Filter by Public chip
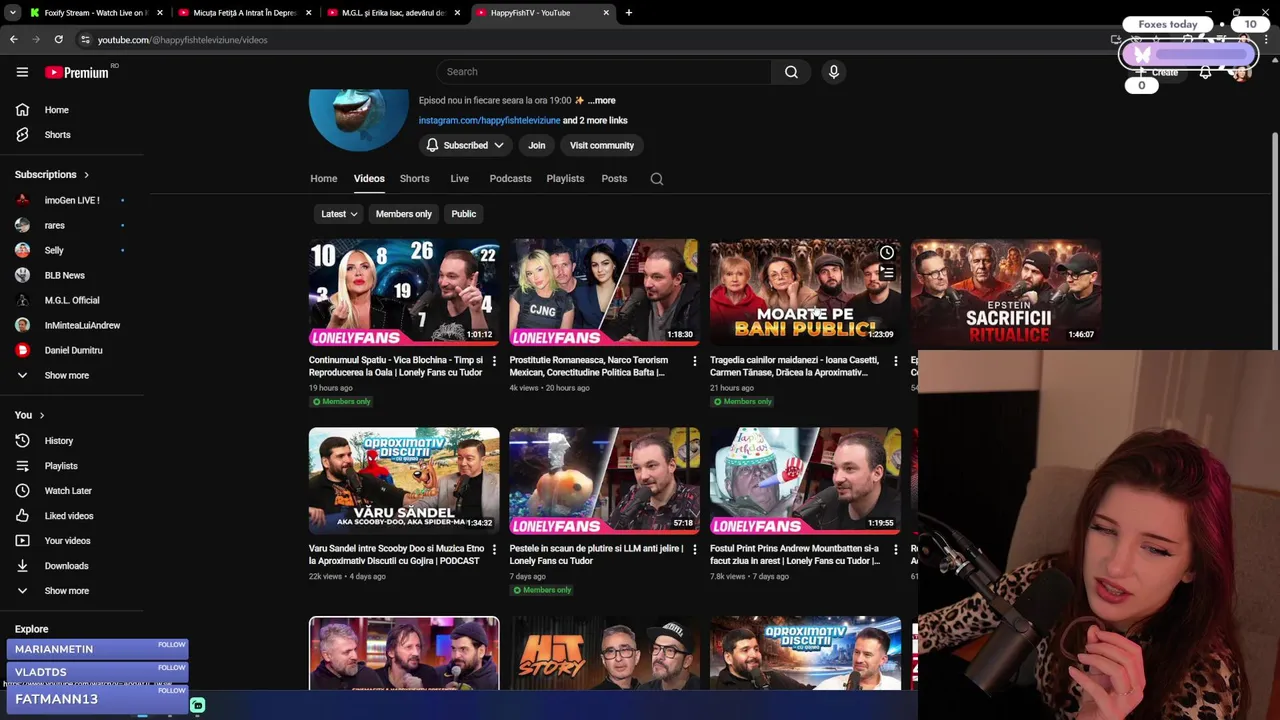This screenshot has height=720, width=1280. pyautogui.click(x=464, y=214)
